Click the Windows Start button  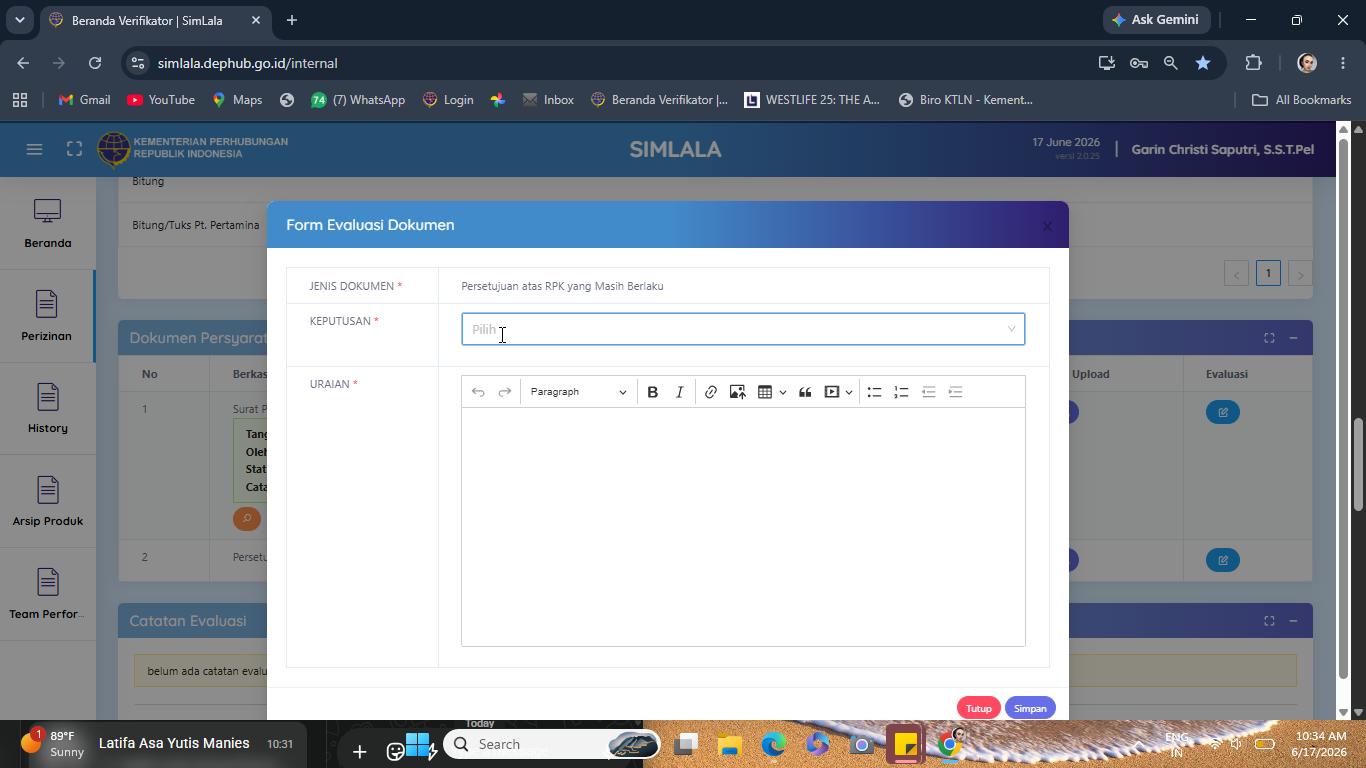point(418,744)
